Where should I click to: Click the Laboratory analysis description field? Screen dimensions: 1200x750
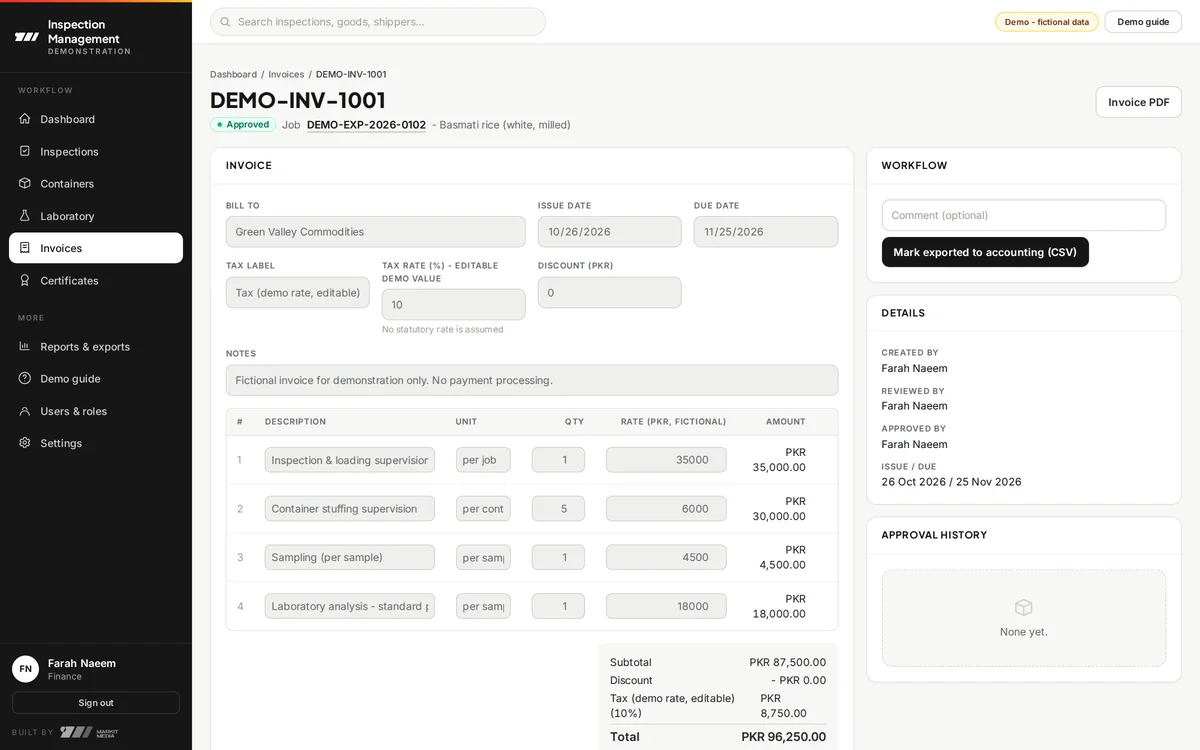[x=350, y=606]
